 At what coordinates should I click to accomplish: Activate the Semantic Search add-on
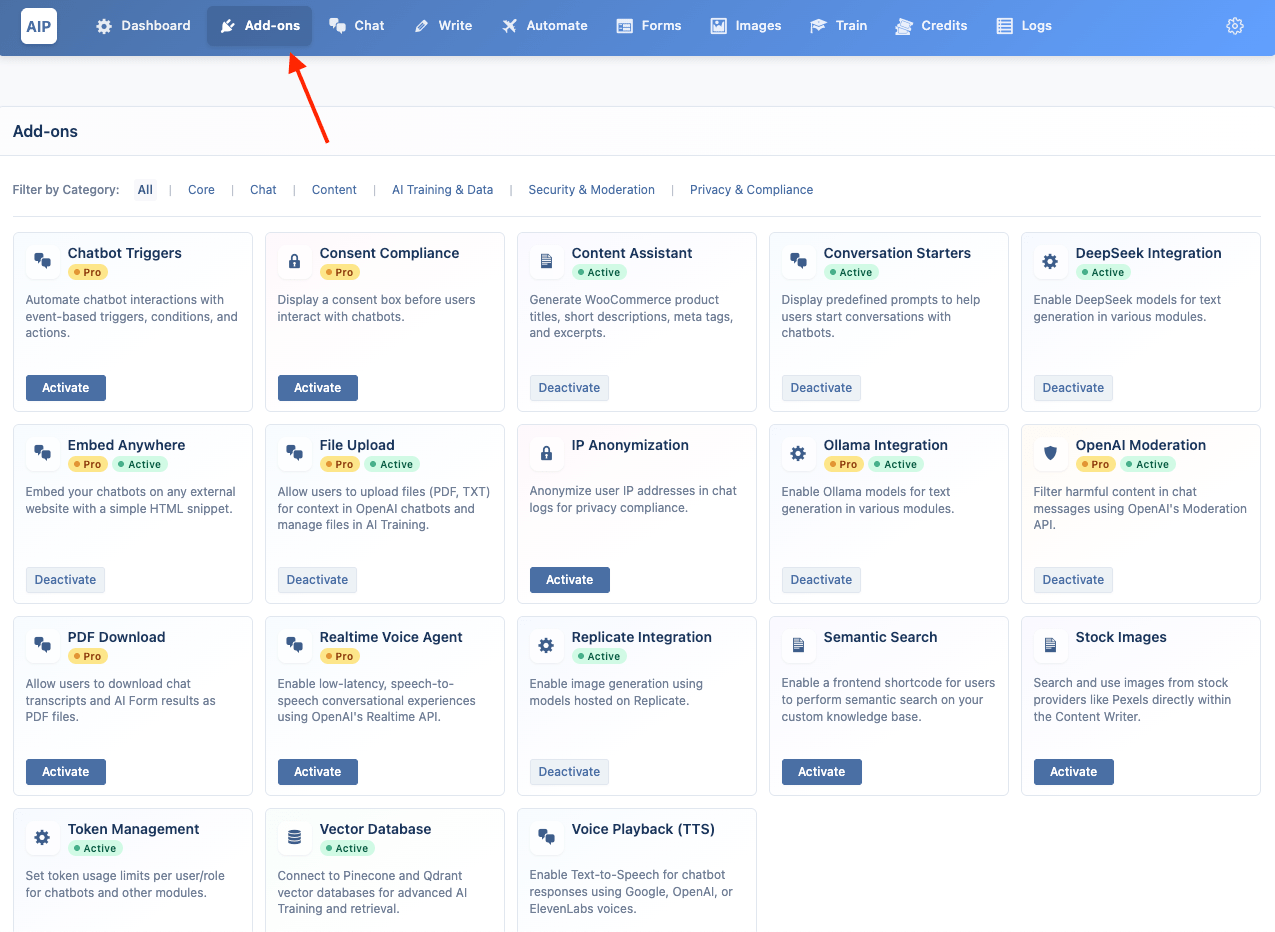coord(822,772)
